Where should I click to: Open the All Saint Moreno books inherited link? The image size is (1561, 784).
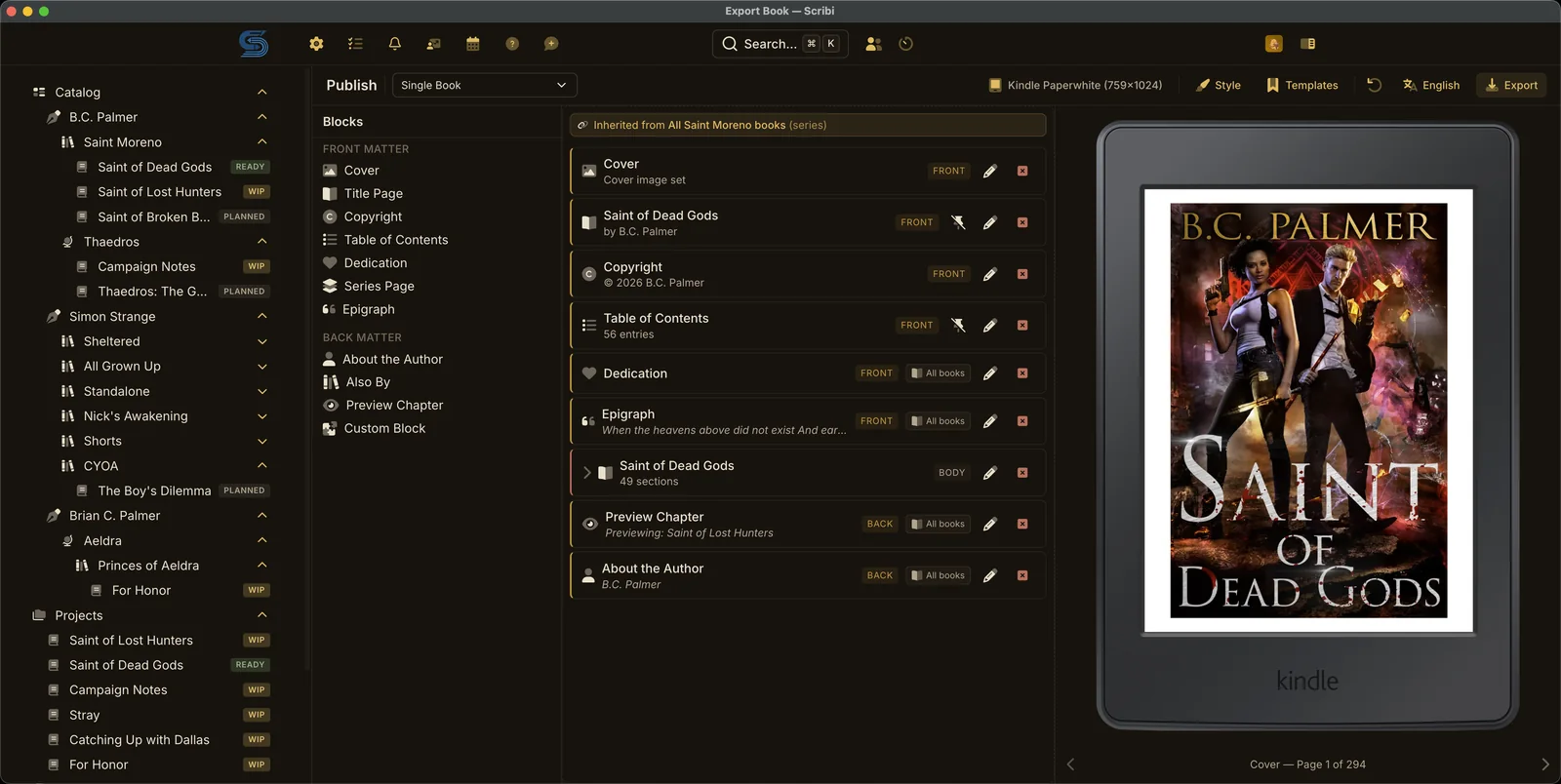pos(727,125)
